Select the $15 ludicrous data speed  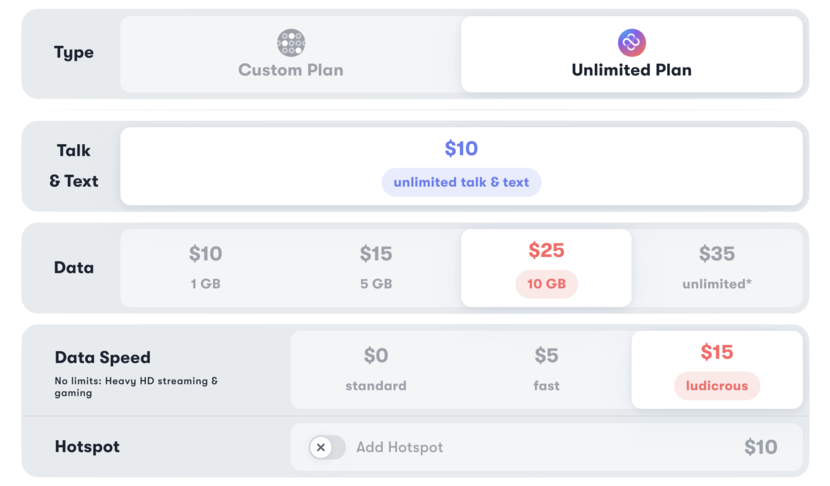tap(717, 369)
